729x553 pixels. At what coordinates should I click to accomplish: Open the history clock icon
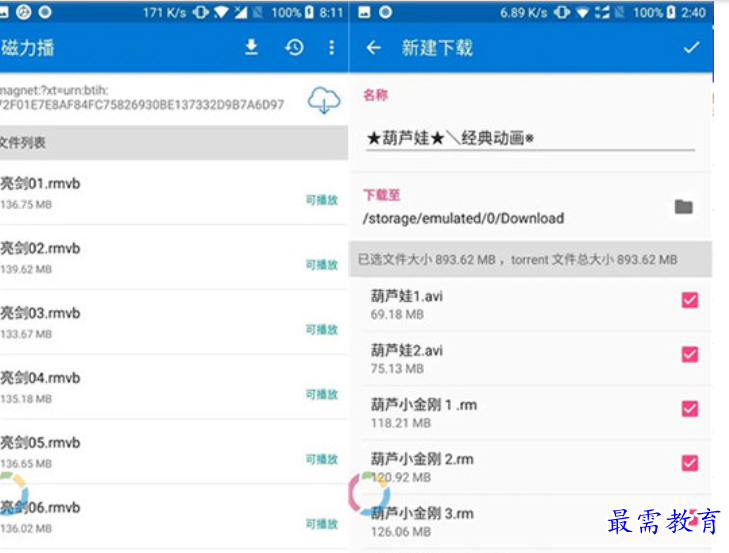(x=294, y=47)
